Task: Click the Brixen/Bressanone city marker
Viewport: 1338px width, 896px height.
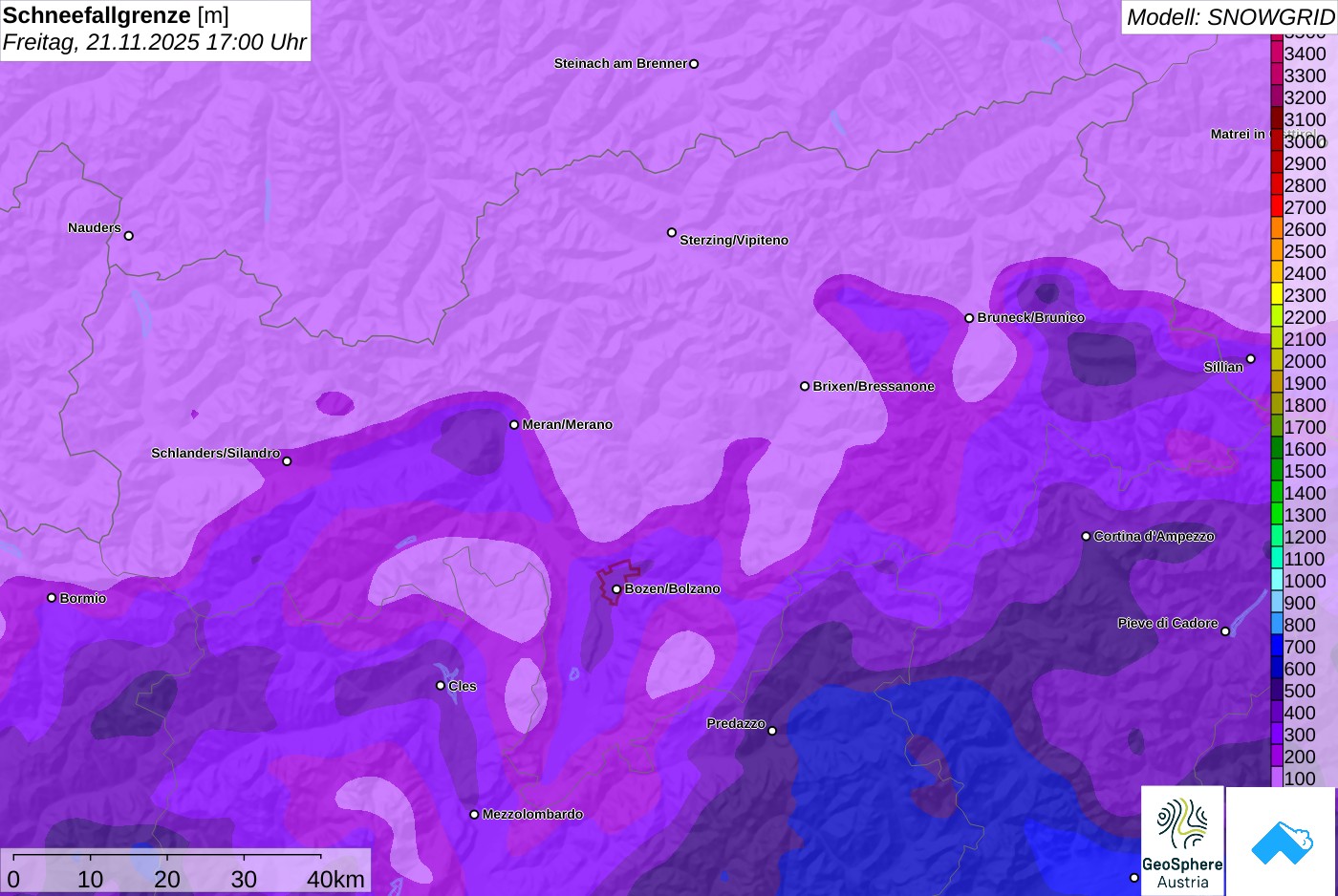Action: point(805,386)
